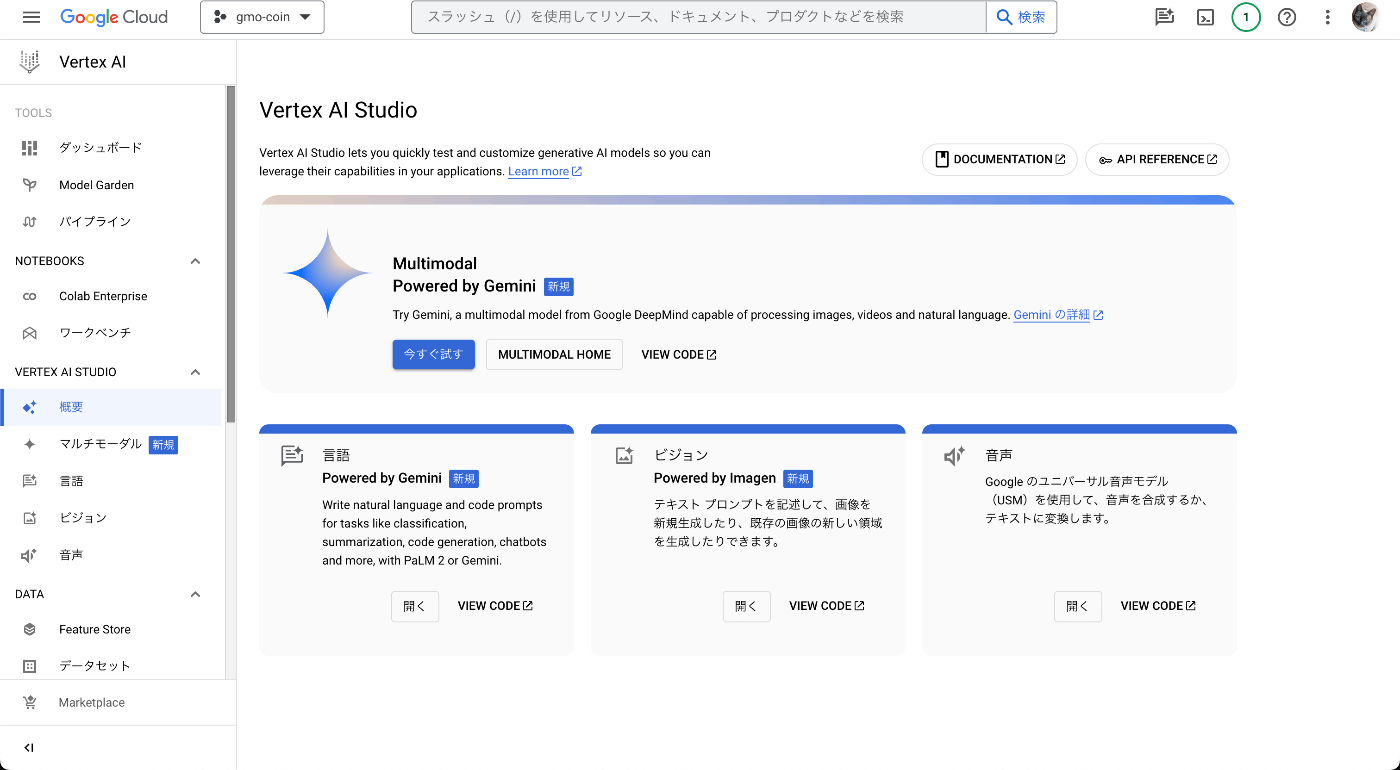Click the sidebar 言語 language icon

[x=29, y=481]
